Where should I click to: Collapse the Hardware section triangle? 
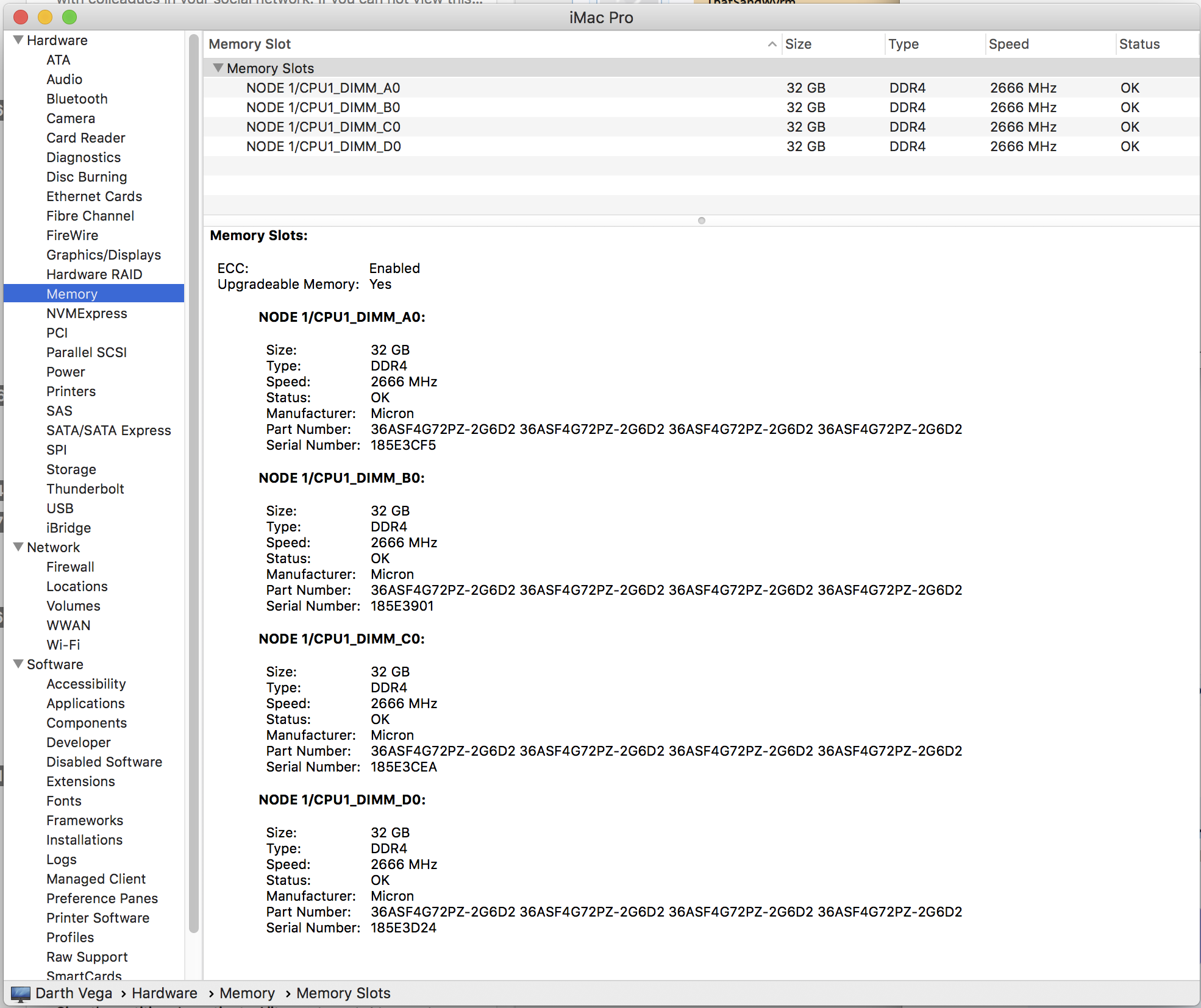tap(18, 40)
